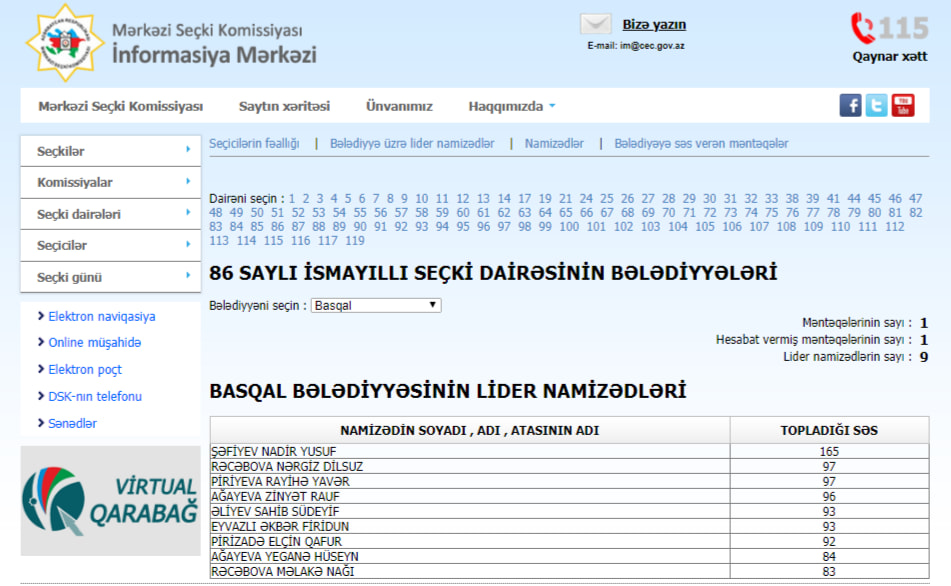This screenshot has width=951, height=586.
Task: Open the Elektron naviqasiya link
Action: point(101,317)
